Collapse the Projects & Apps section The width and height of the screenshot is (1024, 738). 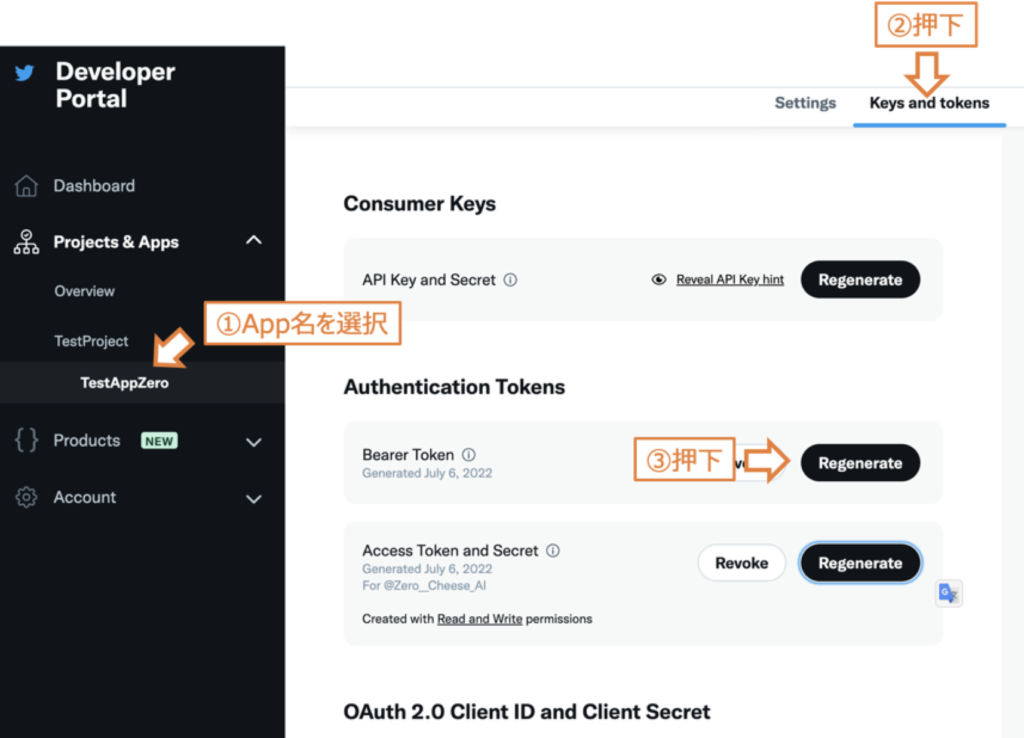pyautogui.click(x=253, y=240)
